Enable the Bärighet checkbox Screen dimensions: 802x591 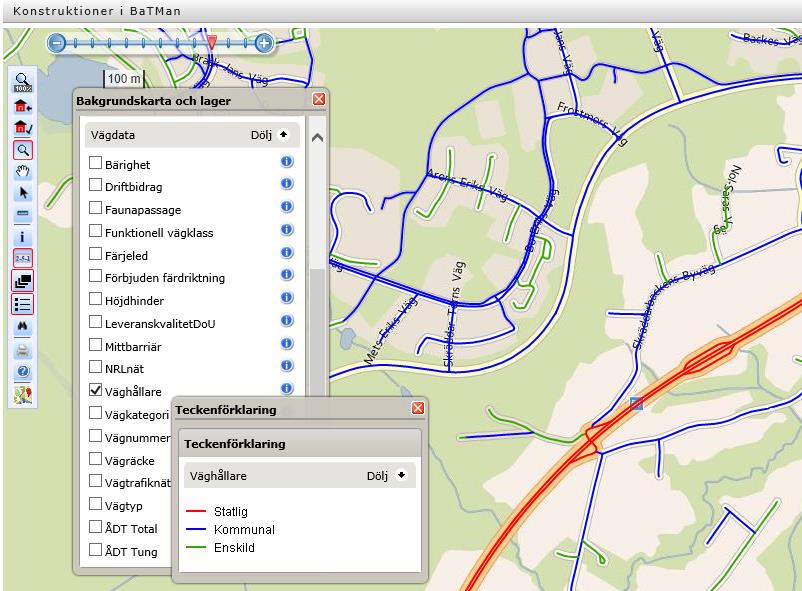(x=95, y=162)
